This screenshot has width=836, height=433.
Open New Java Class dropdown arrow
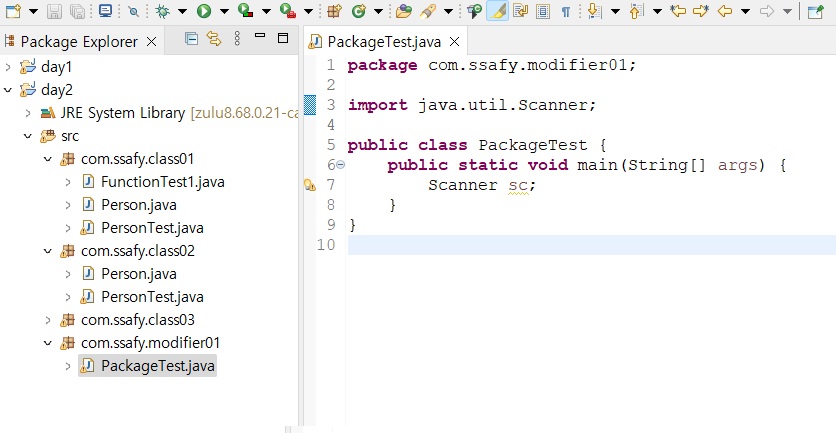(x=378, y=12)
